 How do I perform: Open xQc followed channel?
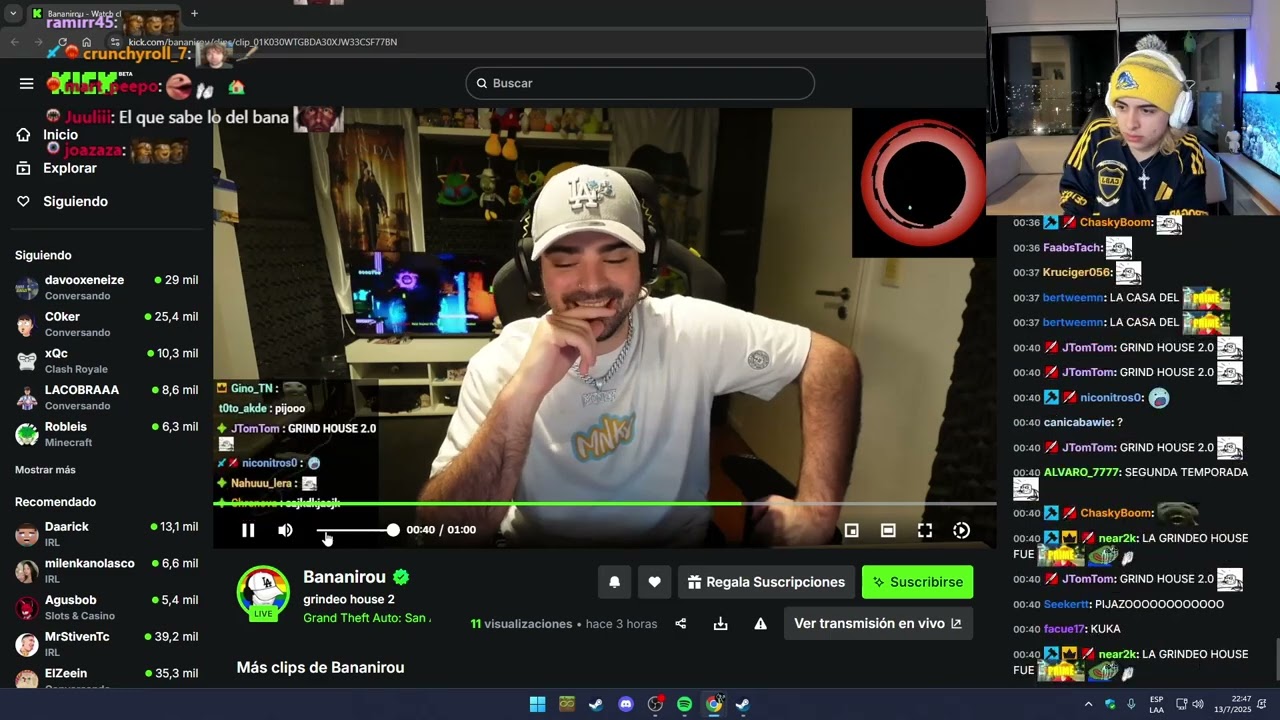(x=106, y=360)
